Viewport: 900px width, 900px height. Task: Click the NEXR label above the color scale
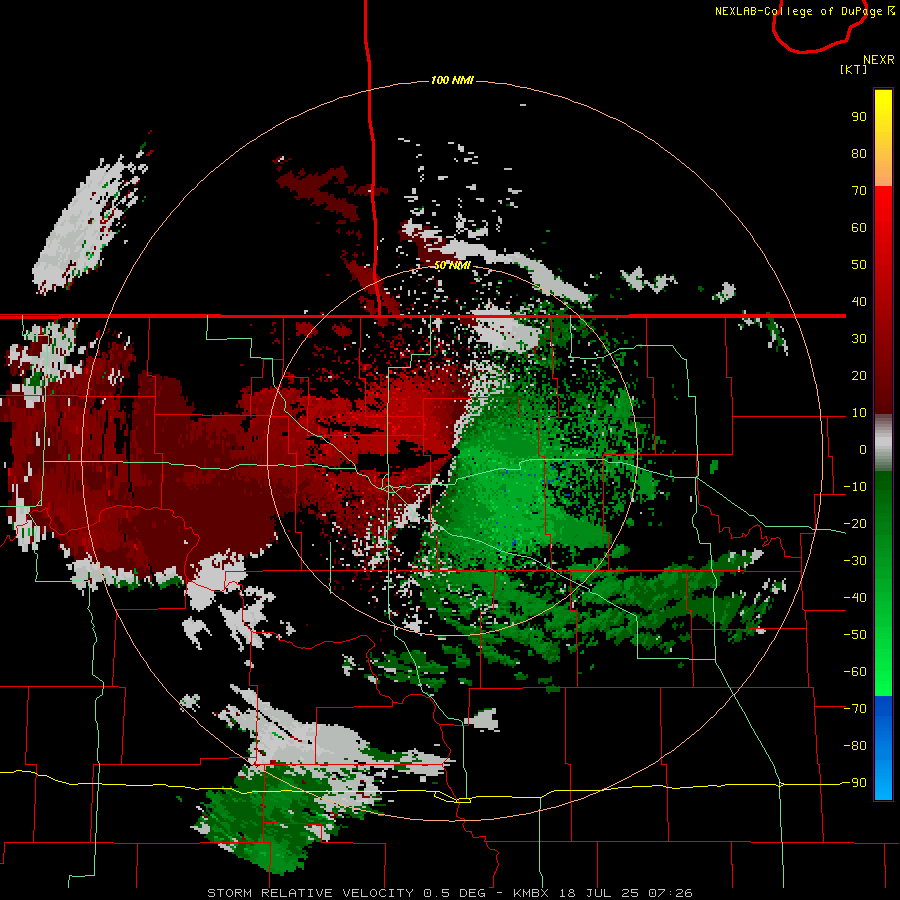tap(879, 60)
